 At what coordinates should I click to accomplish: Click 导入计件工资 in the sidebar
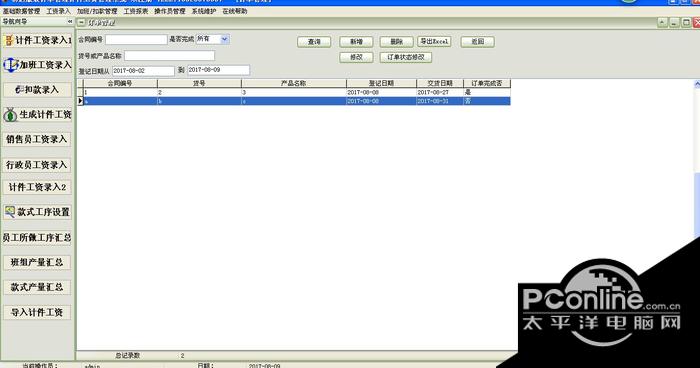click(x=37, y=312)
